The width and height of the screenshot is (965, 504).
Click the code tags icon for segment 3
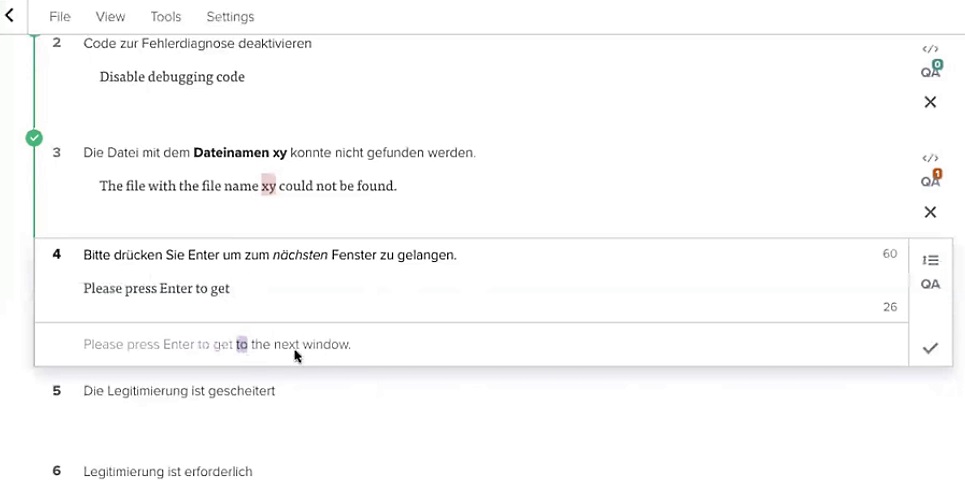pyautogui.click(x=930, y=159)
